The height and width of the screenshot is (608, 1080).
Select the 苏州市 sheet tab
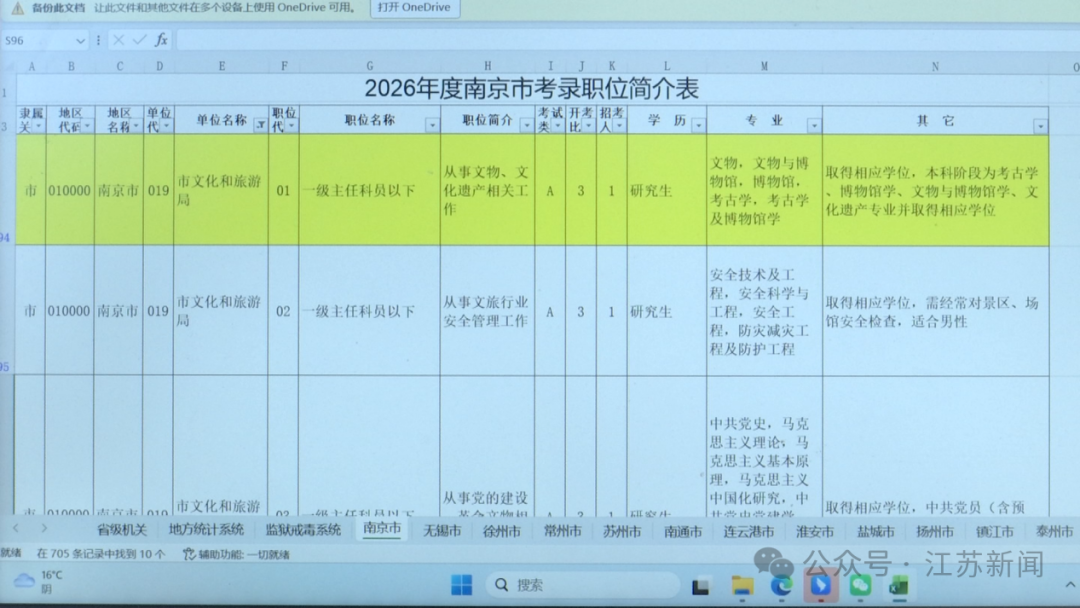[x=622, y=531]
